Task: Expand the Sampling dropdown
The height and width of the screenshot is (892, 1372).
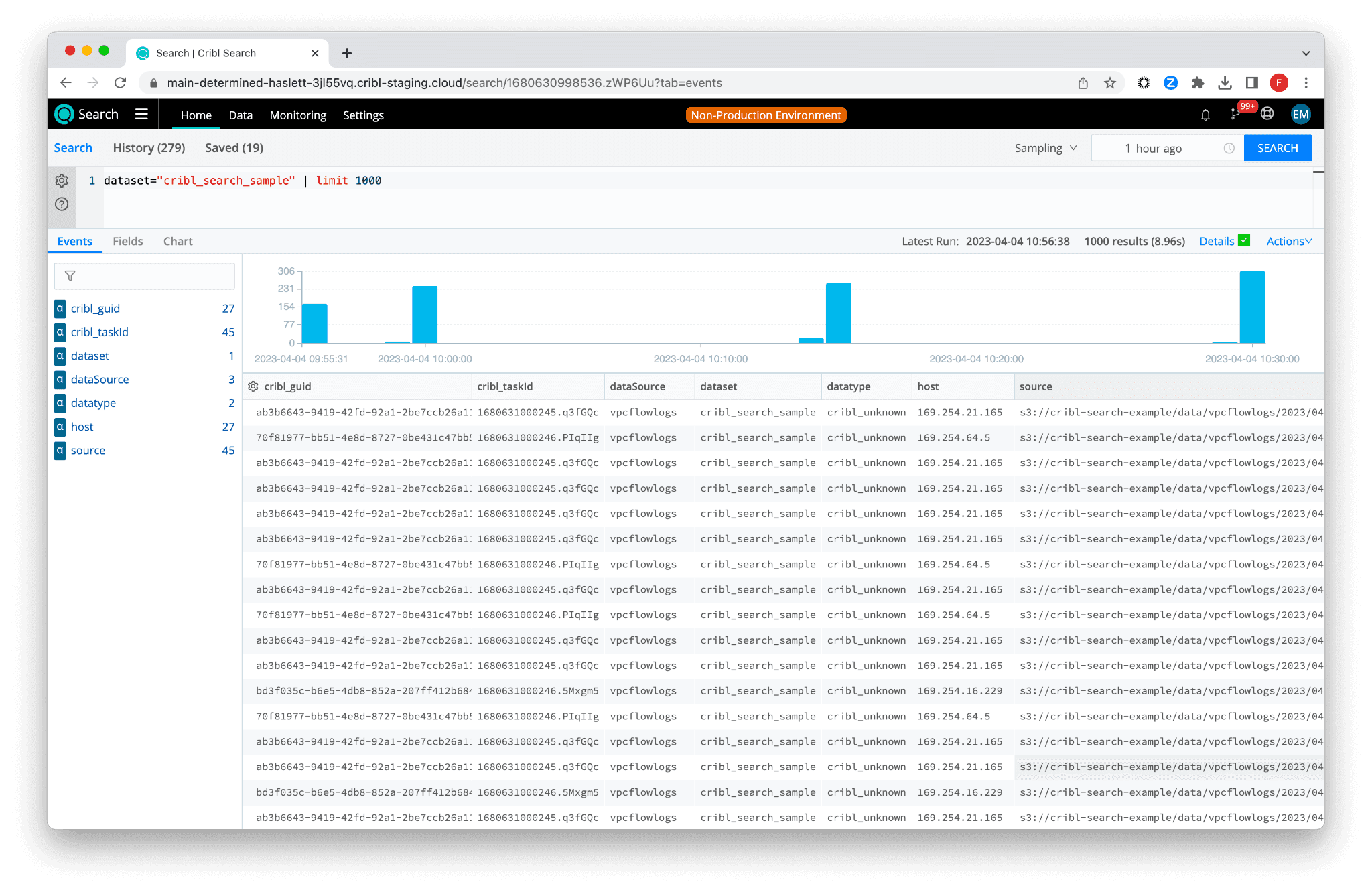Action: pyautogui.click(x=1045, y=148)
